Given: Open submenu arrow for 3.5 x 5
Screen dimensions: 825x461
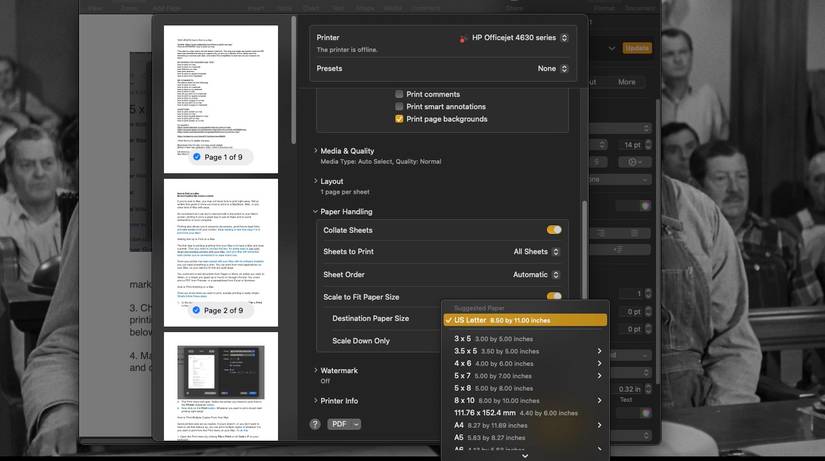Looking at the screenshot, I should tap(599, 351).
